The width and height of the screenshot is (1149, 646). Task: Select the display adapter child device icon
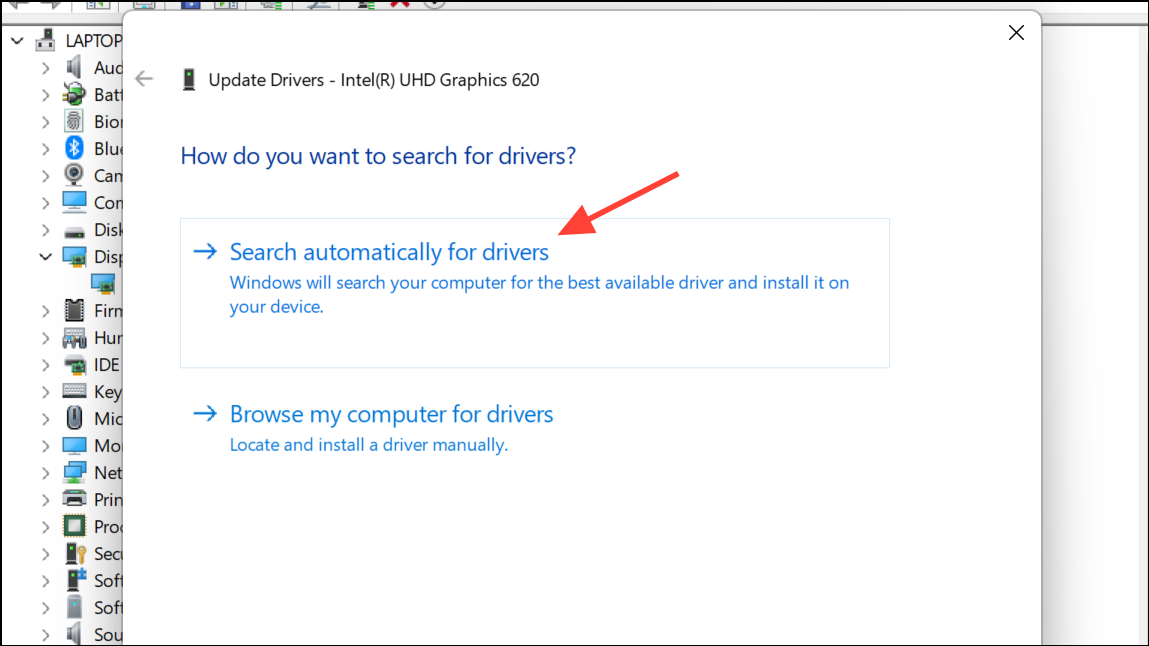[x=103, y=284]
